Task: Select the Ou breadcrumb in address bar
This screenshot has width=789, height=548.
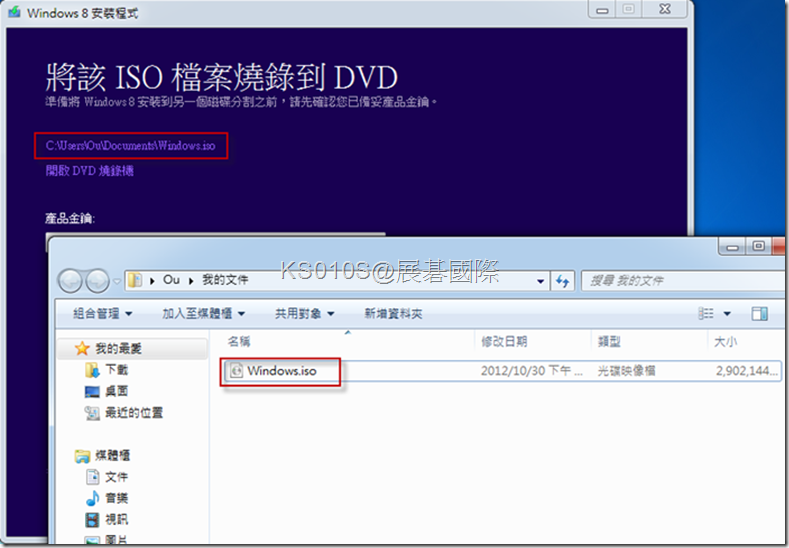Action: [171, 280]
